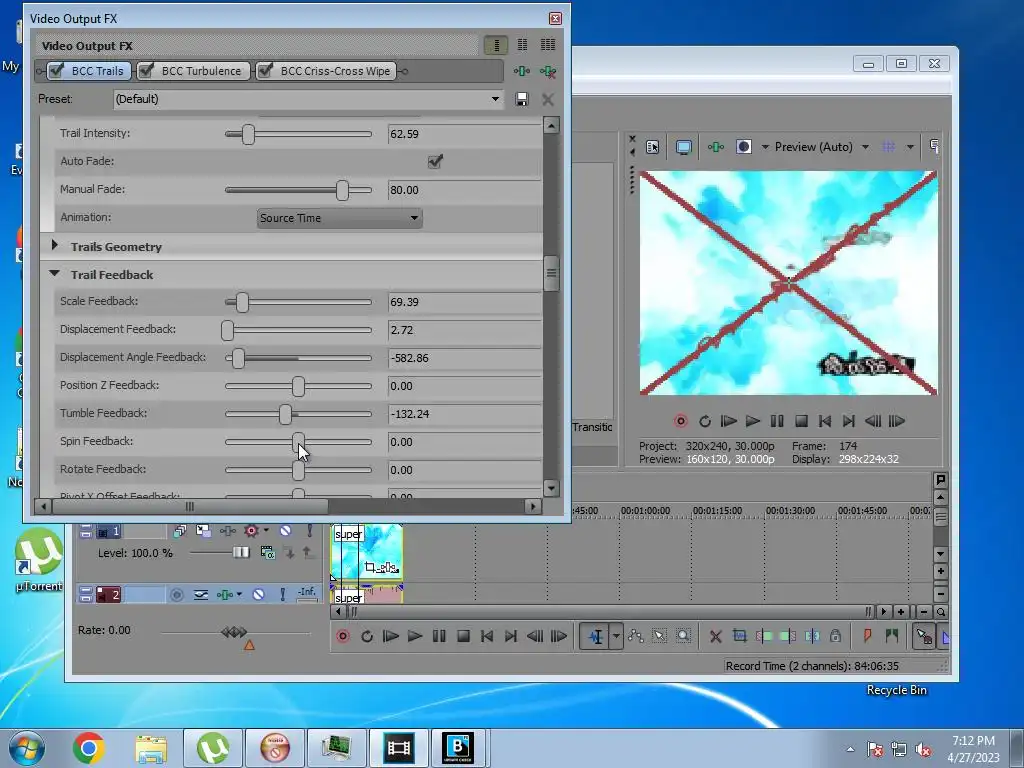Switch to two-column FX layout view
The width and height of the screenshot is (1024, 768).
click(522, 45)
